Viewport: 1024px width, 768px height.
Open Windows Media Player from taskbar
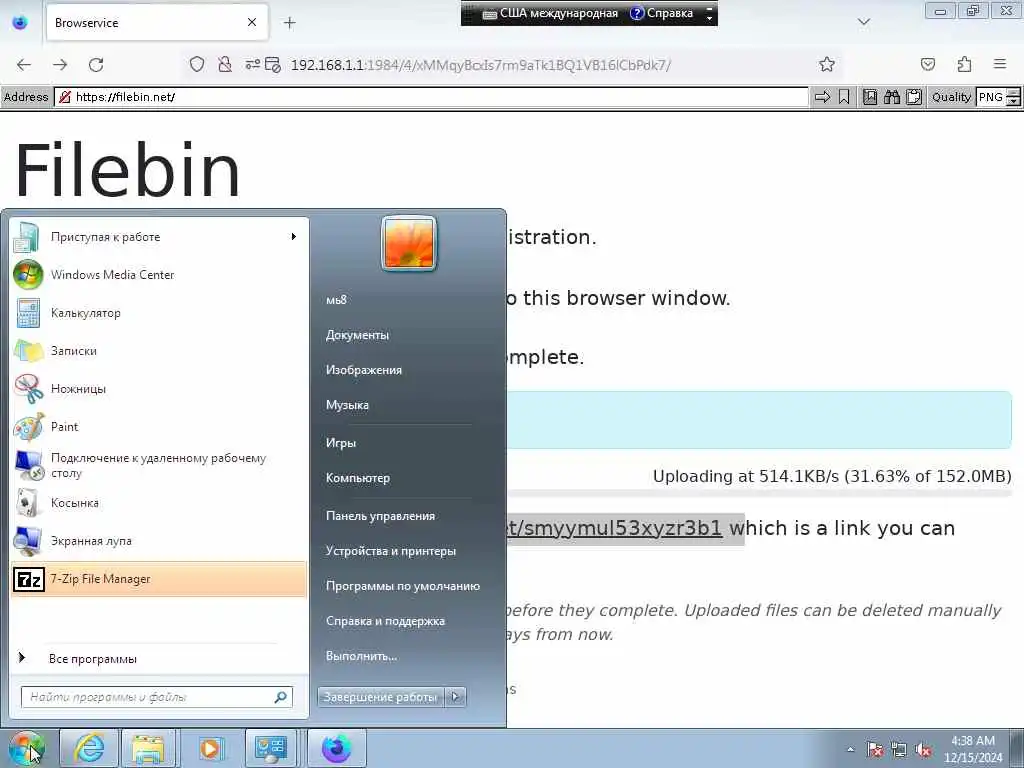[x=210, y=748]
